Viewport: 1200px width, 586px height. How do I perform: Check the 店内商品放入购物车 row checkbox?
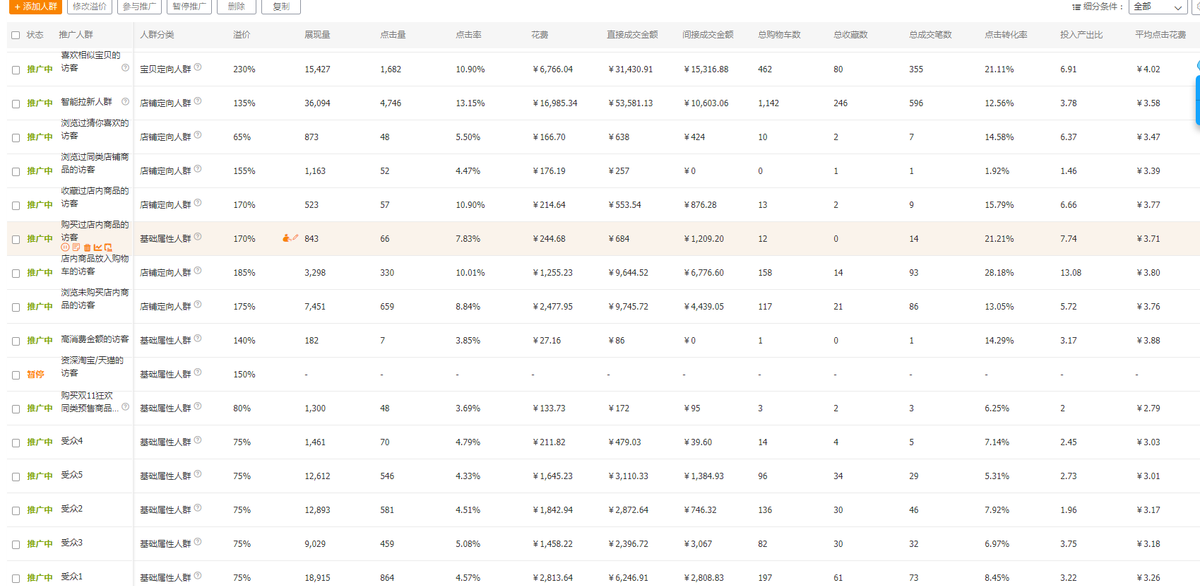point(15,274)
